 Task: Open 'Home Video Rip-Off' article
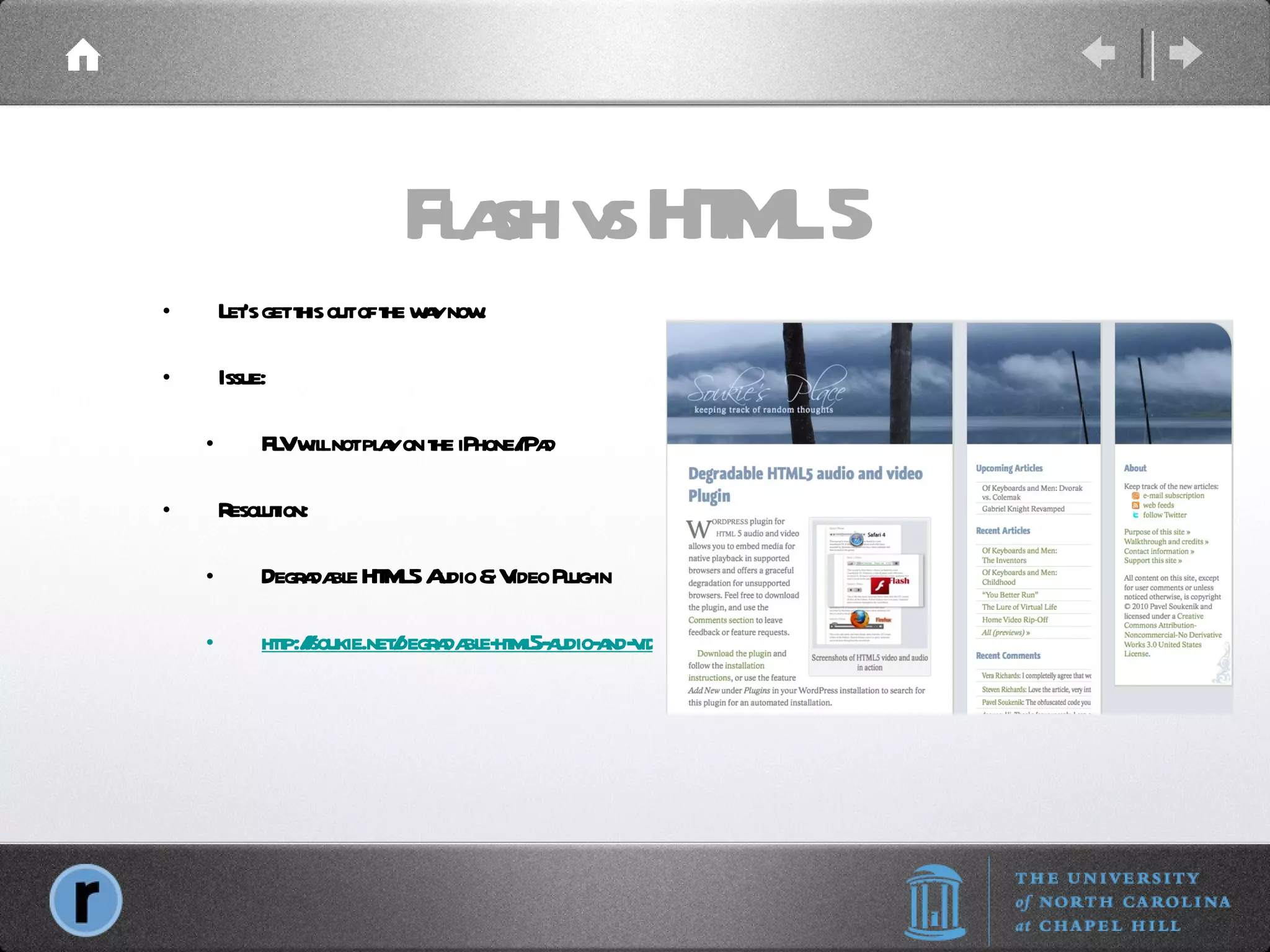pyautogui.click(x=1015, y=620)
